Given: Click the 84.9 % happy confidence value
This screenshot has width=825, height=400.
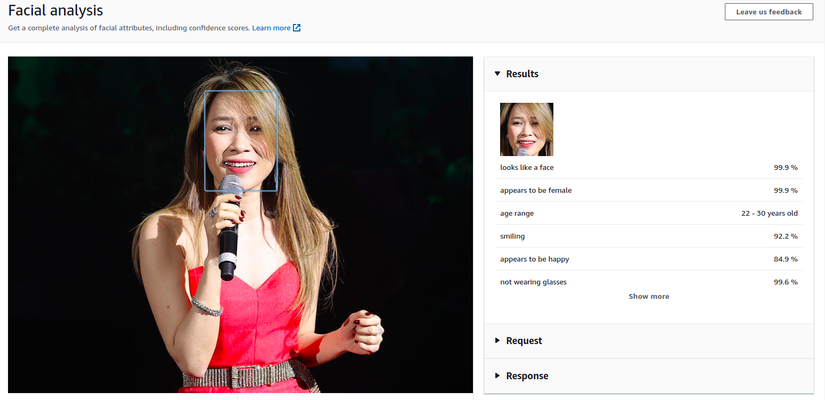Looking at the screenshot, I should pyautogui.click(x=786, y=259).
